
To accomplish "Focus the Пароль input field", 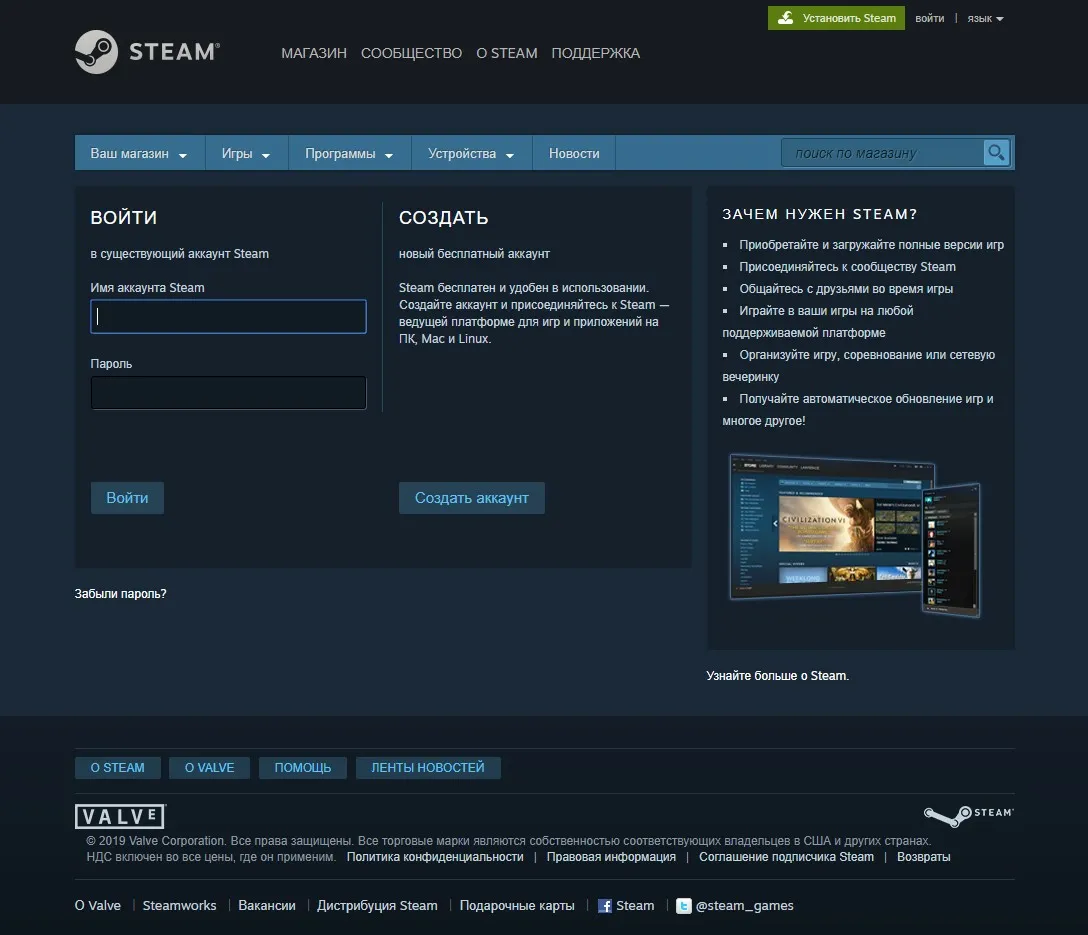I will (228, 393).
